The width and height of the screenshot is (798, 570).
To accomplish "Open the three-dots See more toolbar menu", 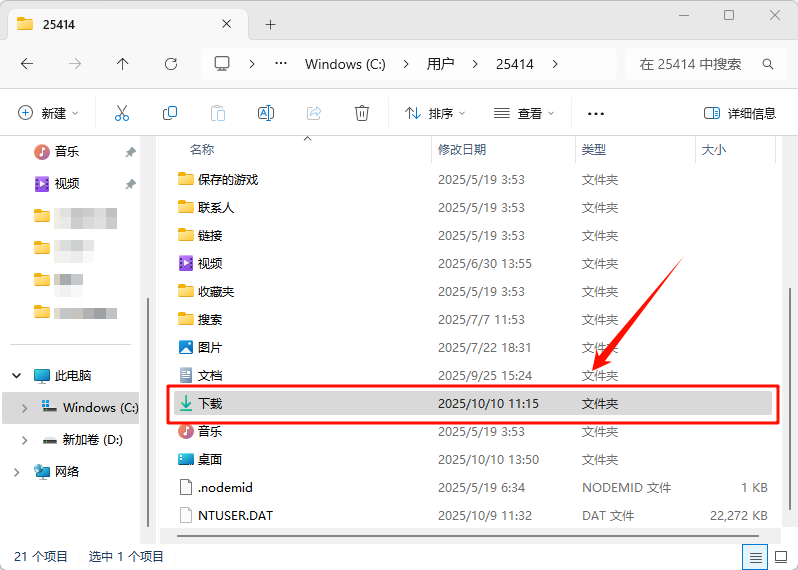I will [595, 113].
